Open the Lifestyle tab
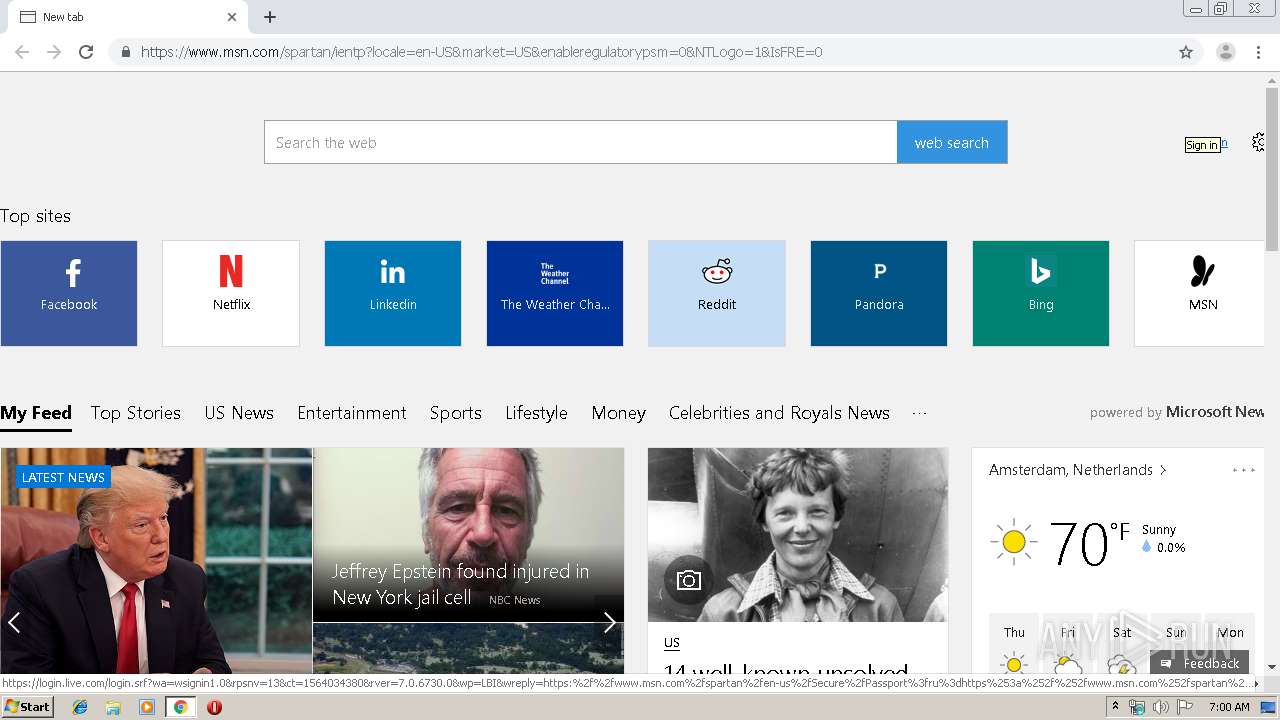 pyautogui.click(x=536, y=413)
